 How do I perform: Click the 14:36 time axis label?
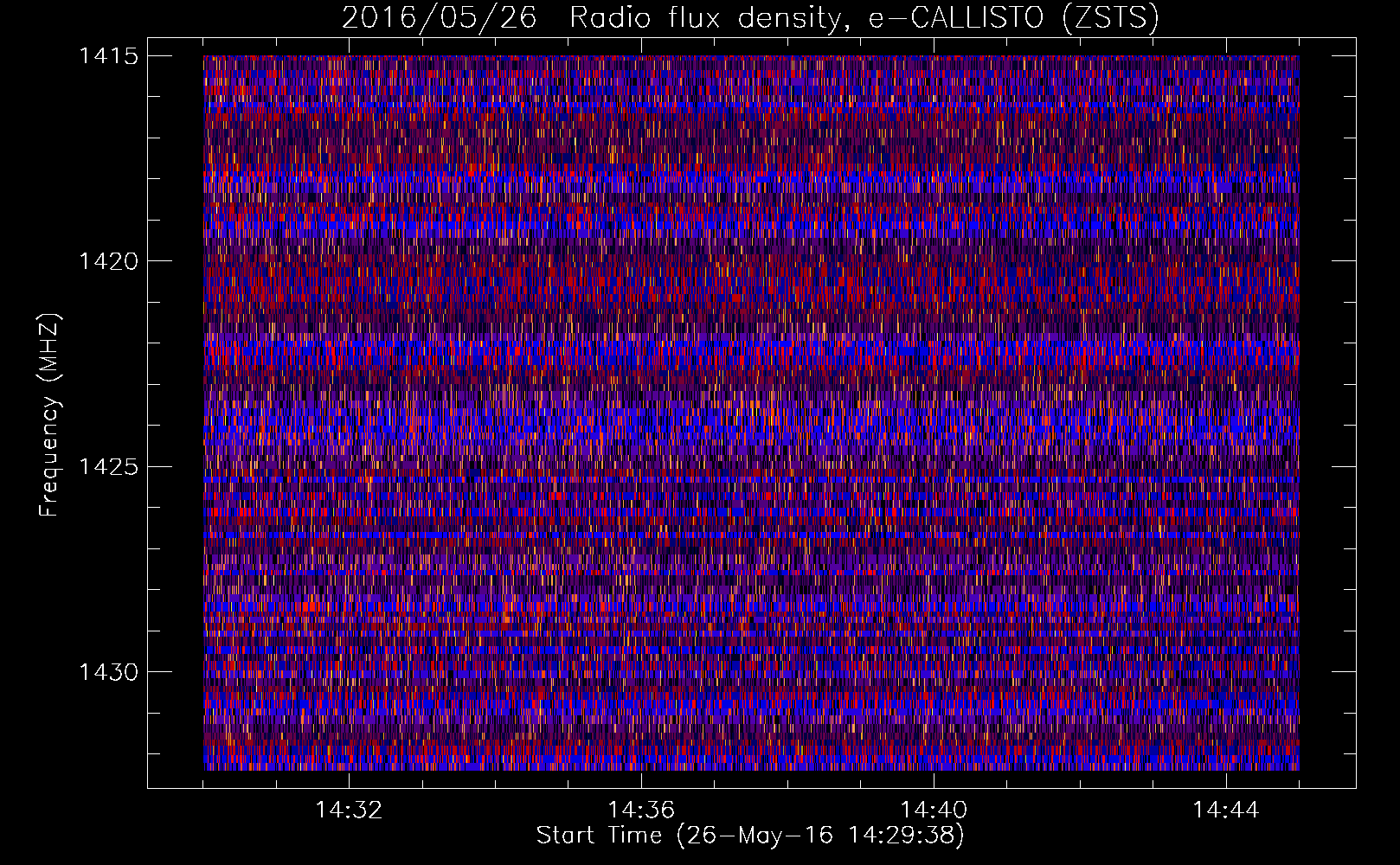(641, 811)
